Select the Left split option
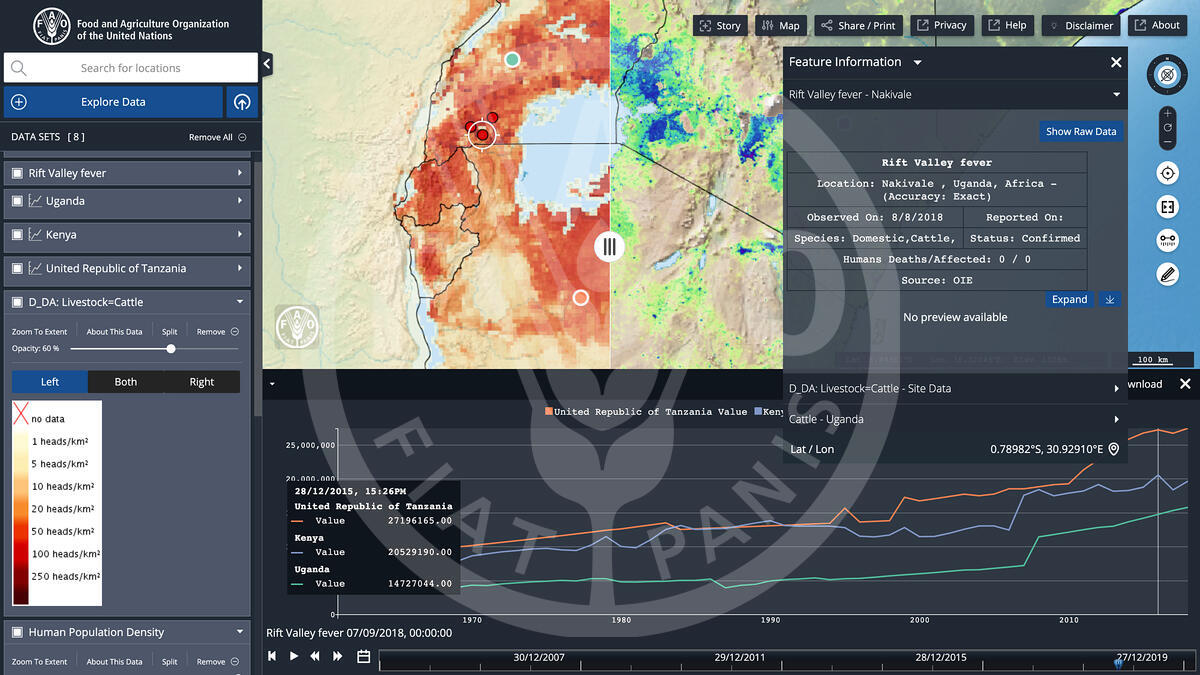1200x675 pixels. click(x=50, y=382)
